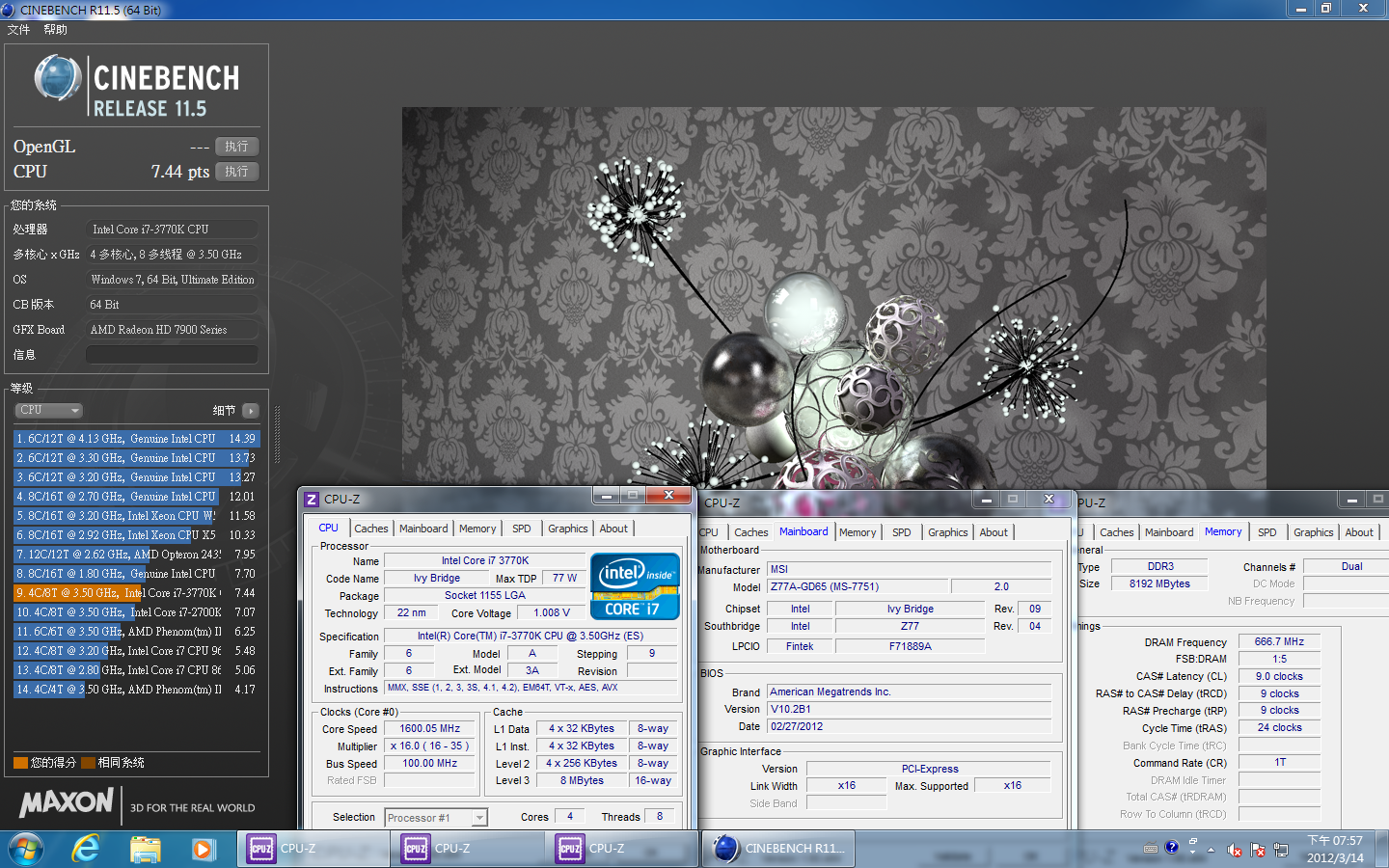Viewport: 1389px width, 868px height.
Task: Click the help question mark tray icon
Action: tap(1172, 848)
